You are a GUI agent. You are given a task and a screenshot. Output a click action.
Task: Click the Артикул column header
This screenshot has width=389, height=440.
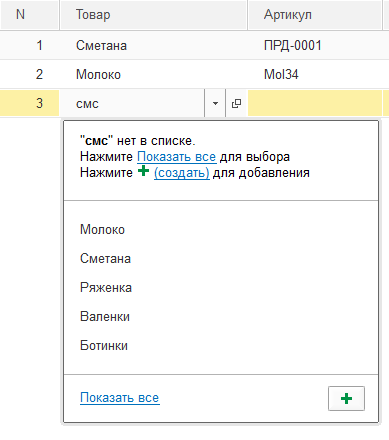click(x=315, y=15)
